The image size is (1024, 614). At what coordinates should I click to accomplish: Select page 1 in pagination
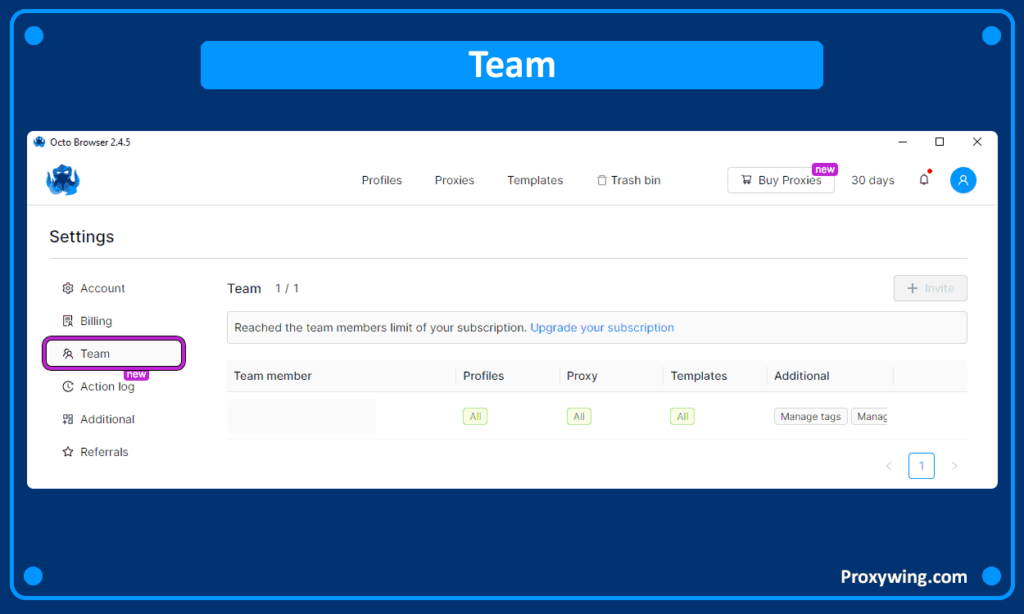tap(921, 466)
